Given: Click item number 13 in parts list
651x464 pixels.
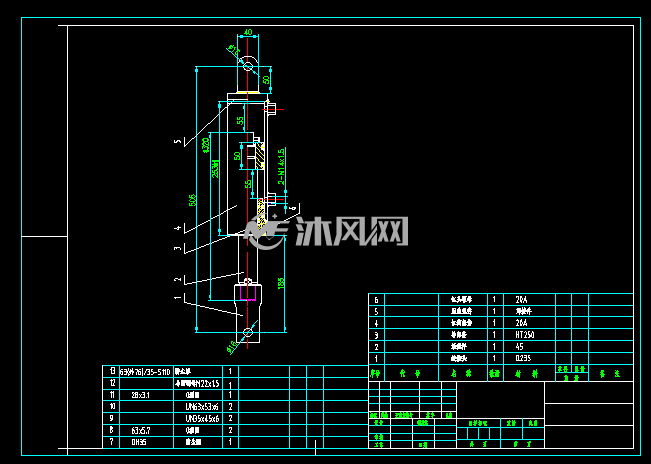Looking at the screenshot, I should pyautogui.click(x=112, y=371).
